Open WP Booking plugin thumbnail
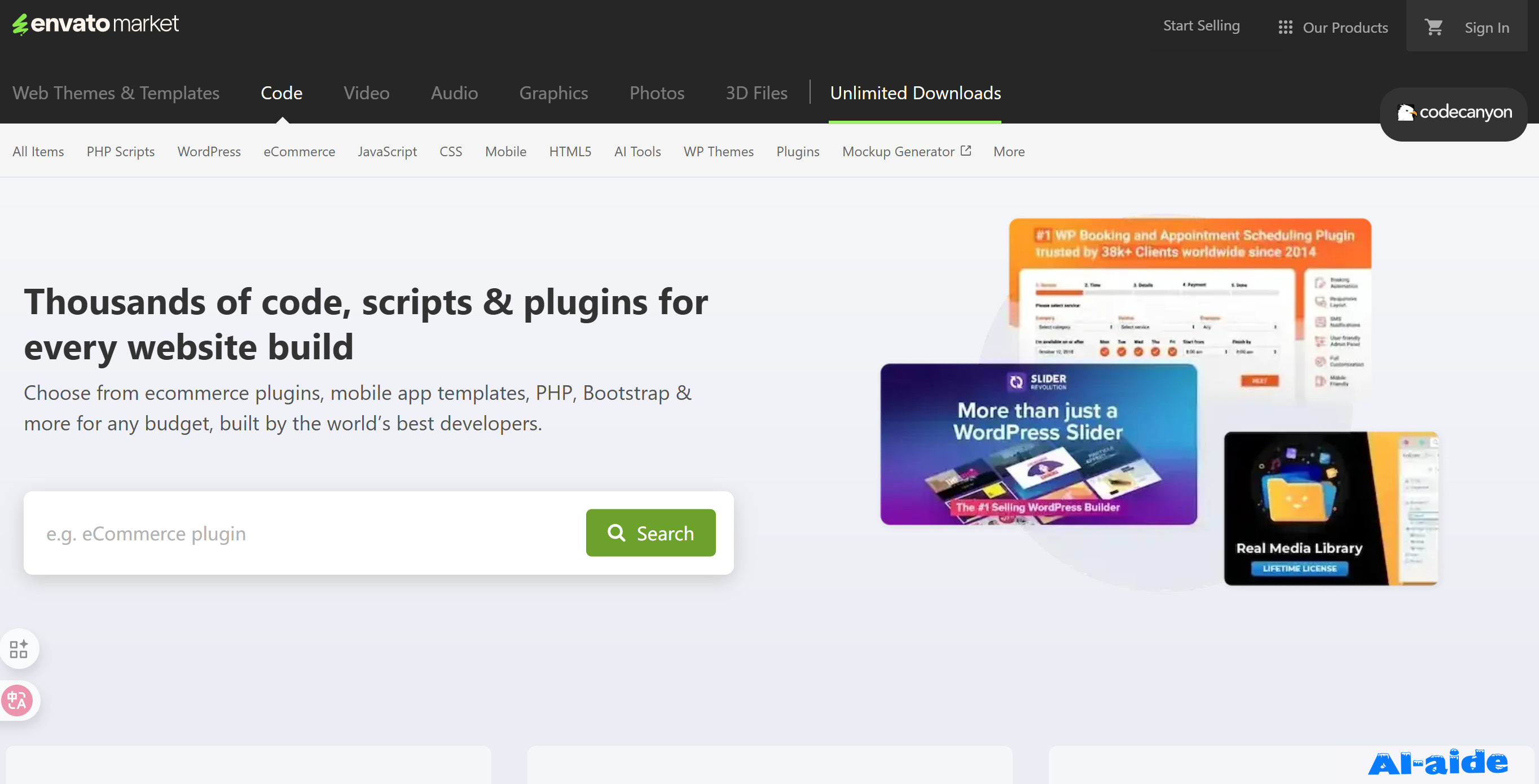 click(1189, 291)
